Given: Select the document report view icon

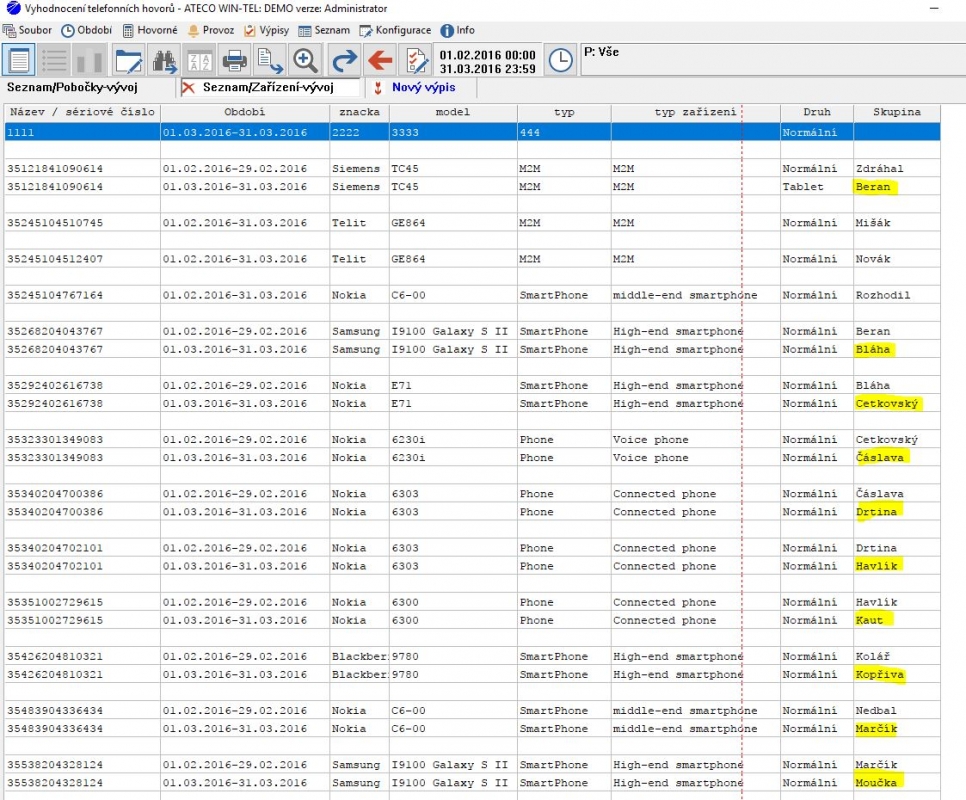Looking at the screenshot, I should coord(18,60).
